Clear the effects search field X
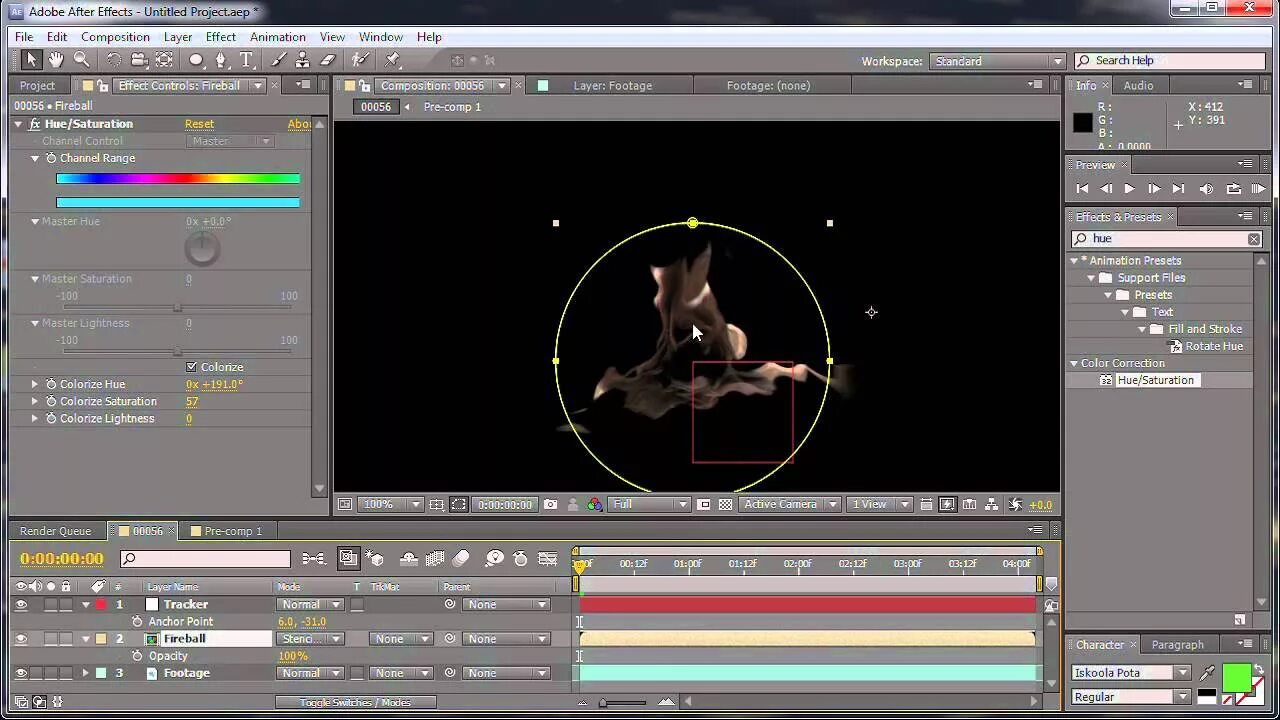Image resolution: width=1280 pixels, height=720 pixels. click(x=1254, y=239)
